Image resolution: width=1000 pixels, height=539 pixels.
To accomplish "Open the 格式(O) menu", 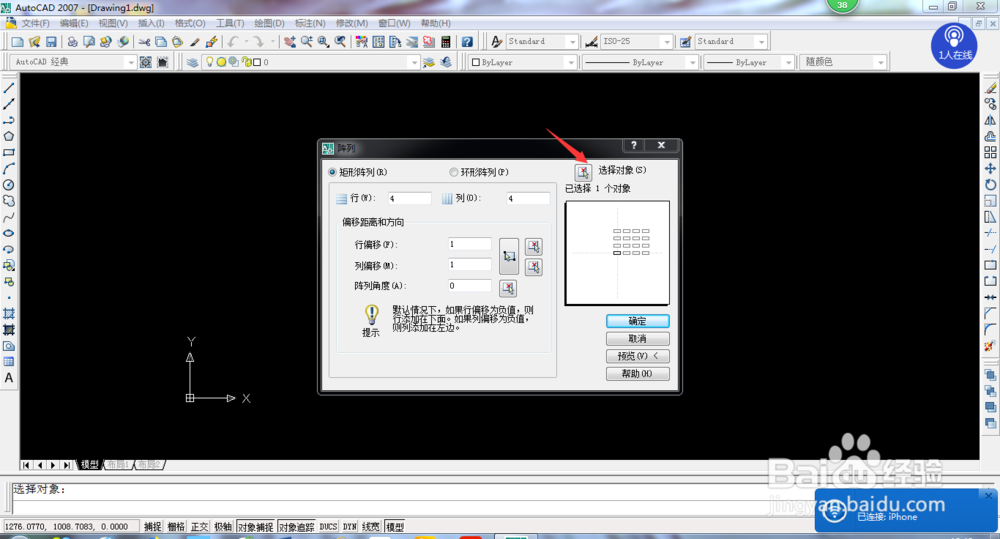I will [x=190, y=23].
